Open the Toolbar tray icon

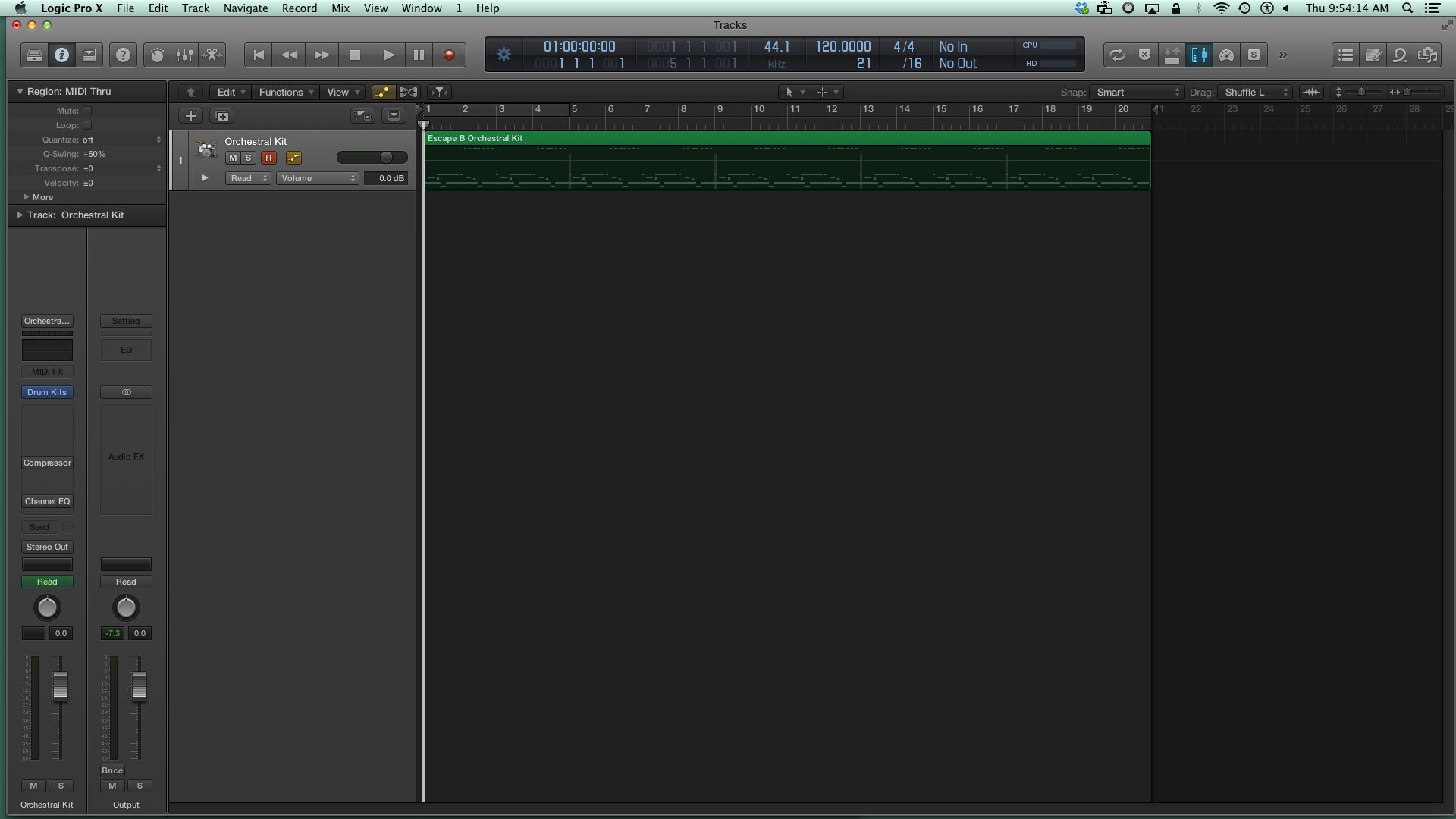click(x=89, y=55)
